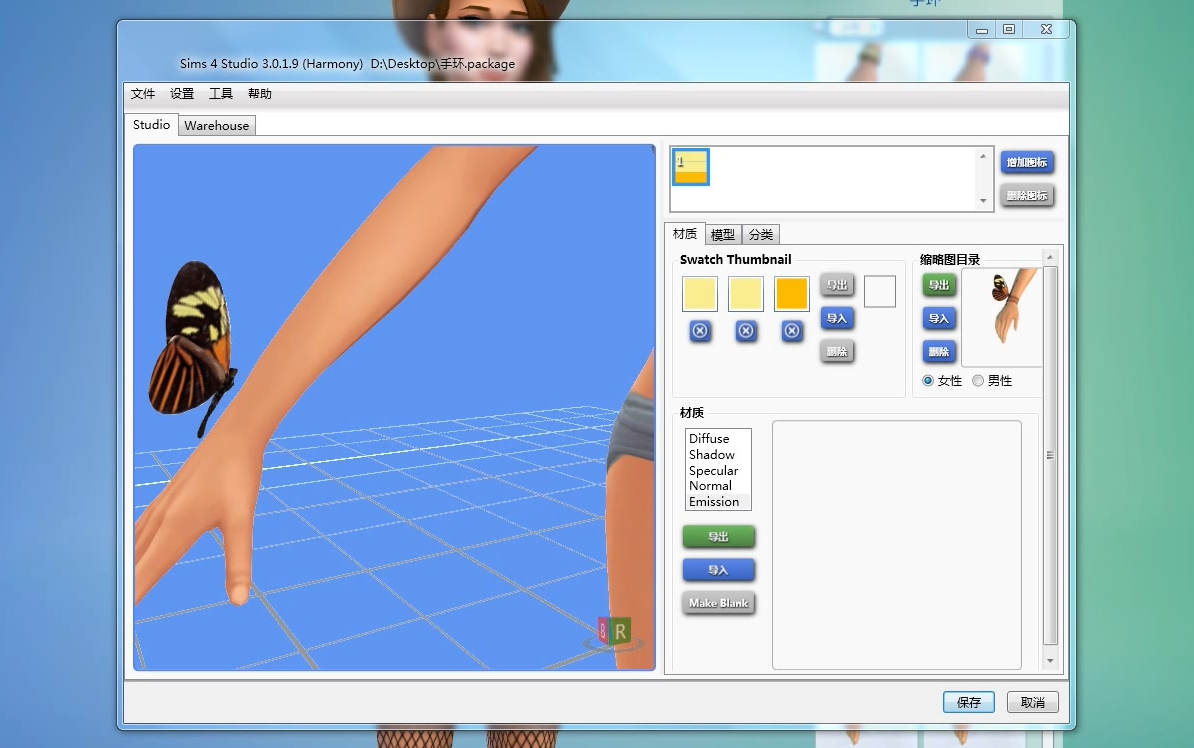Open the 设置 menu
This screenshot has width=1194, height=748.
coord(182,94)
